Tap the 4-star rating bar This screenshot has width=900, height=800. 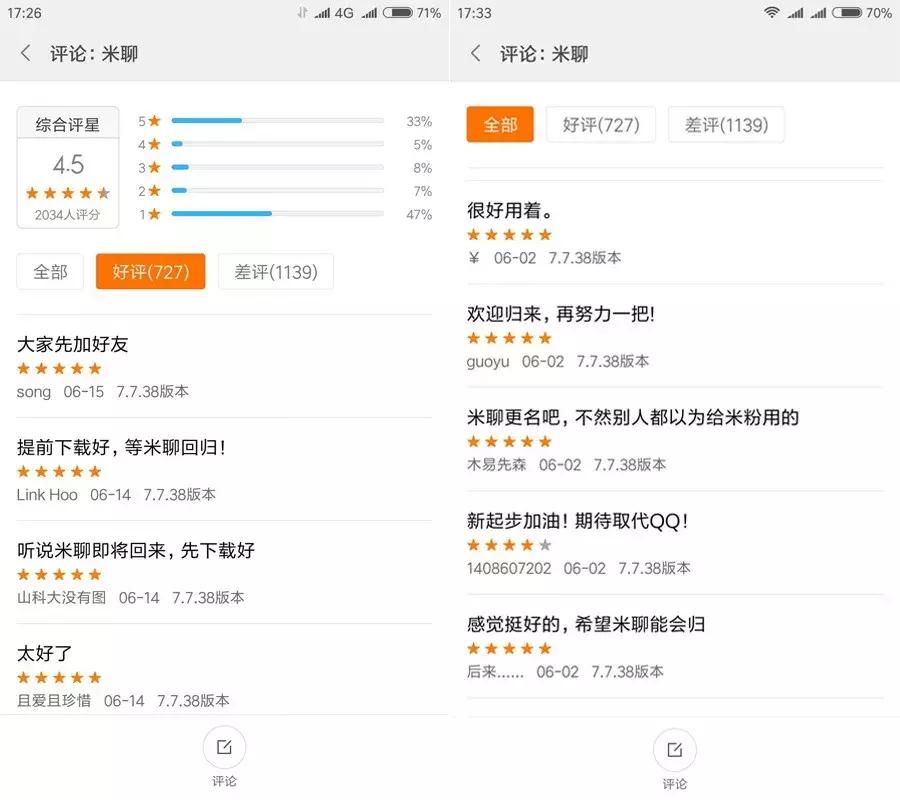pos(277,143)
